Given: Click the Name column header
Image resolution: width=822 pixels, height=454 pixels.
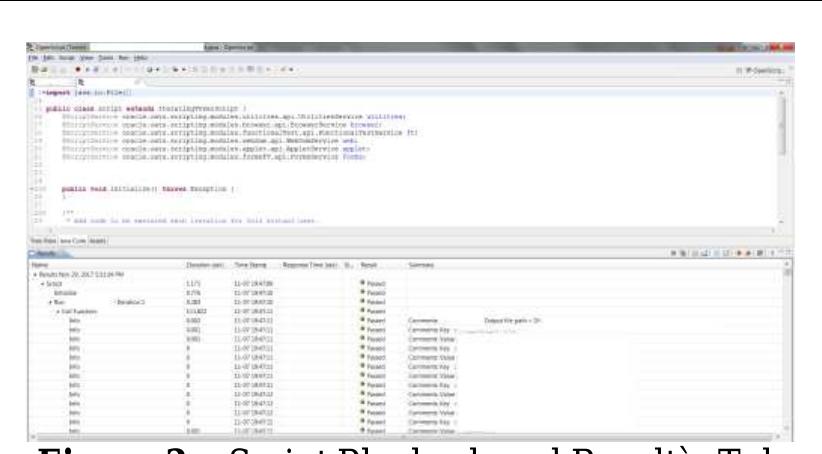Looking at the screenshot, I should pyautogui.click(x=40, y=265).
